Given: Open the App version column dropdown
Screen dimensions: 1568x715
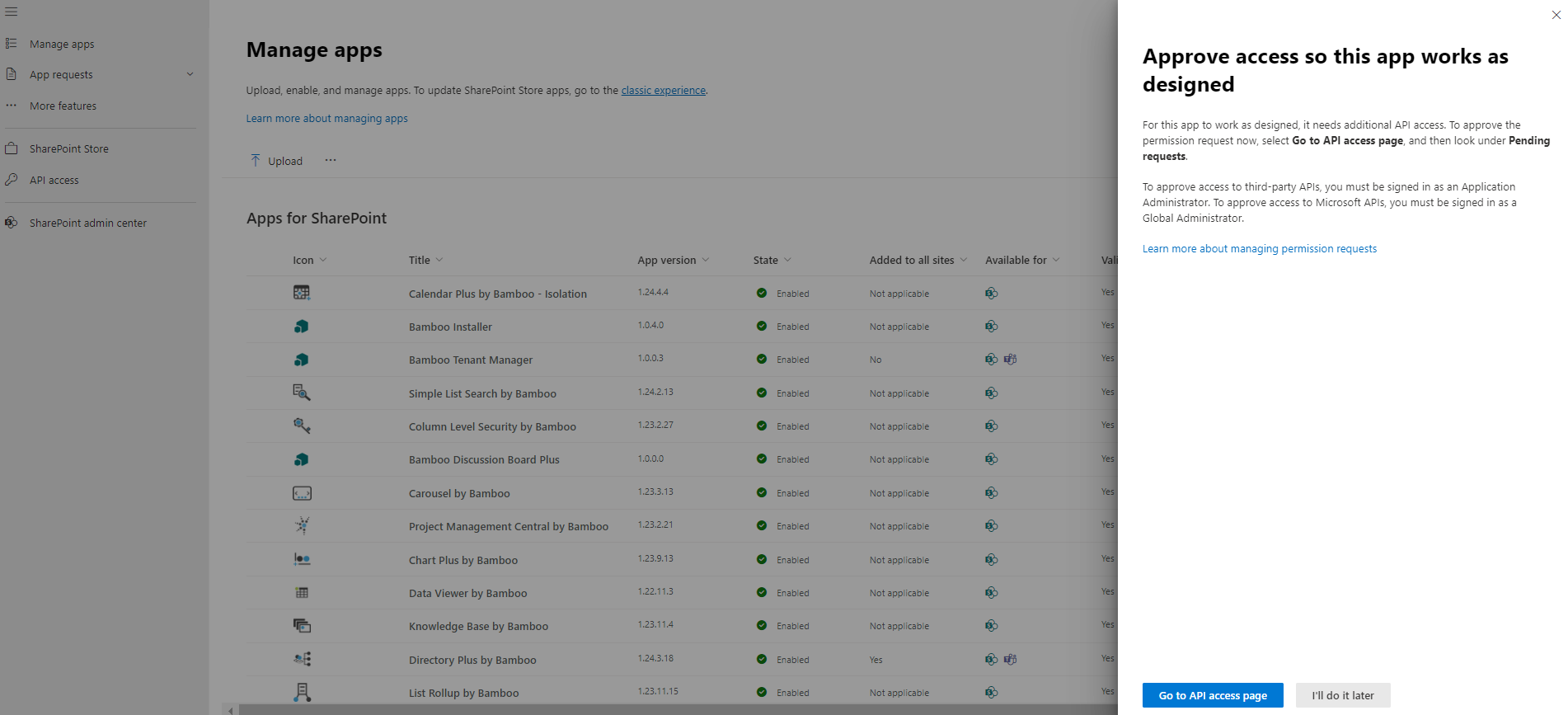Looking at the screenshot, I should 706,260.
